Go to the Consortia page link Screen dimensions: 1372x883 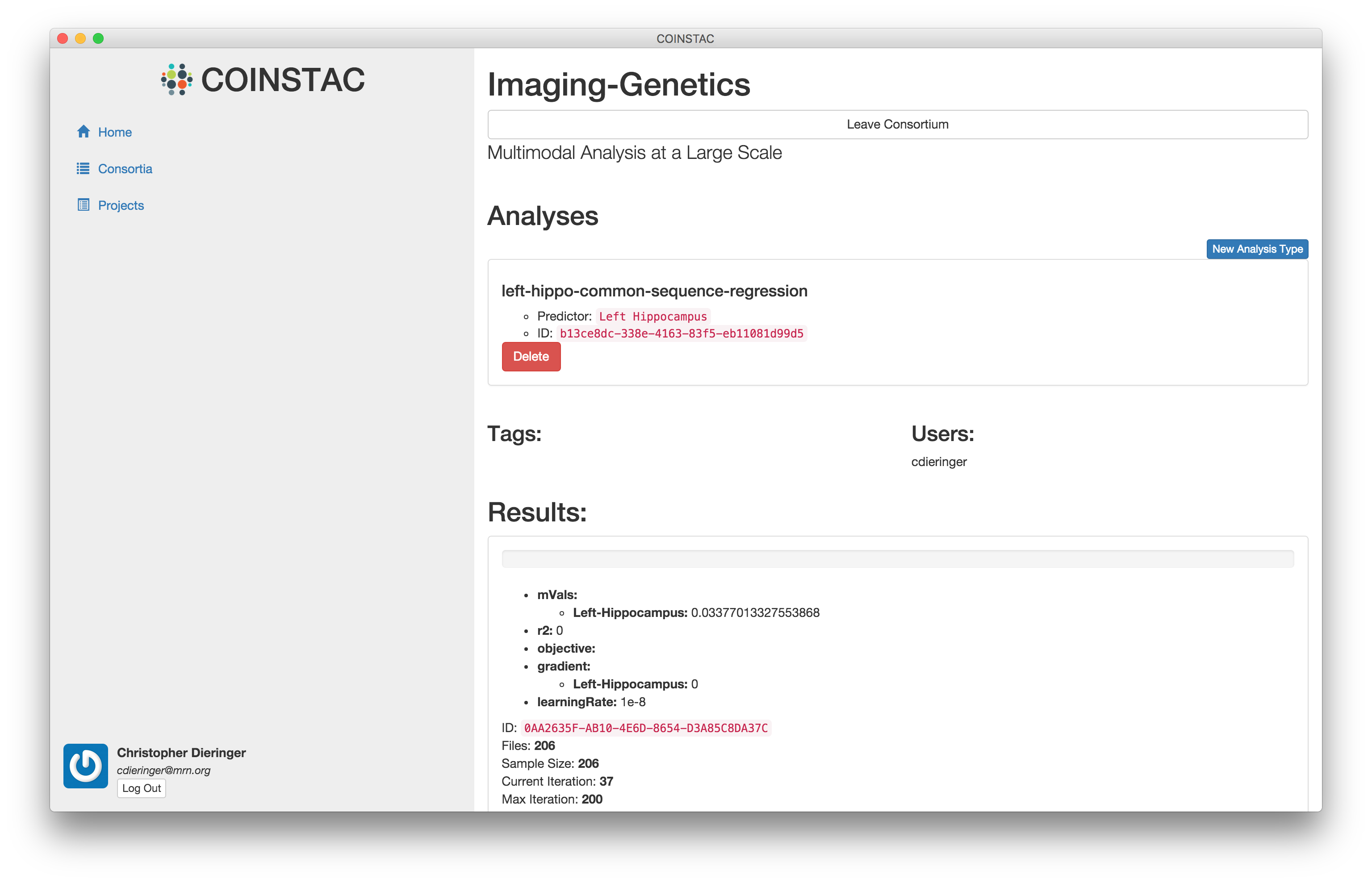[125, 169]
